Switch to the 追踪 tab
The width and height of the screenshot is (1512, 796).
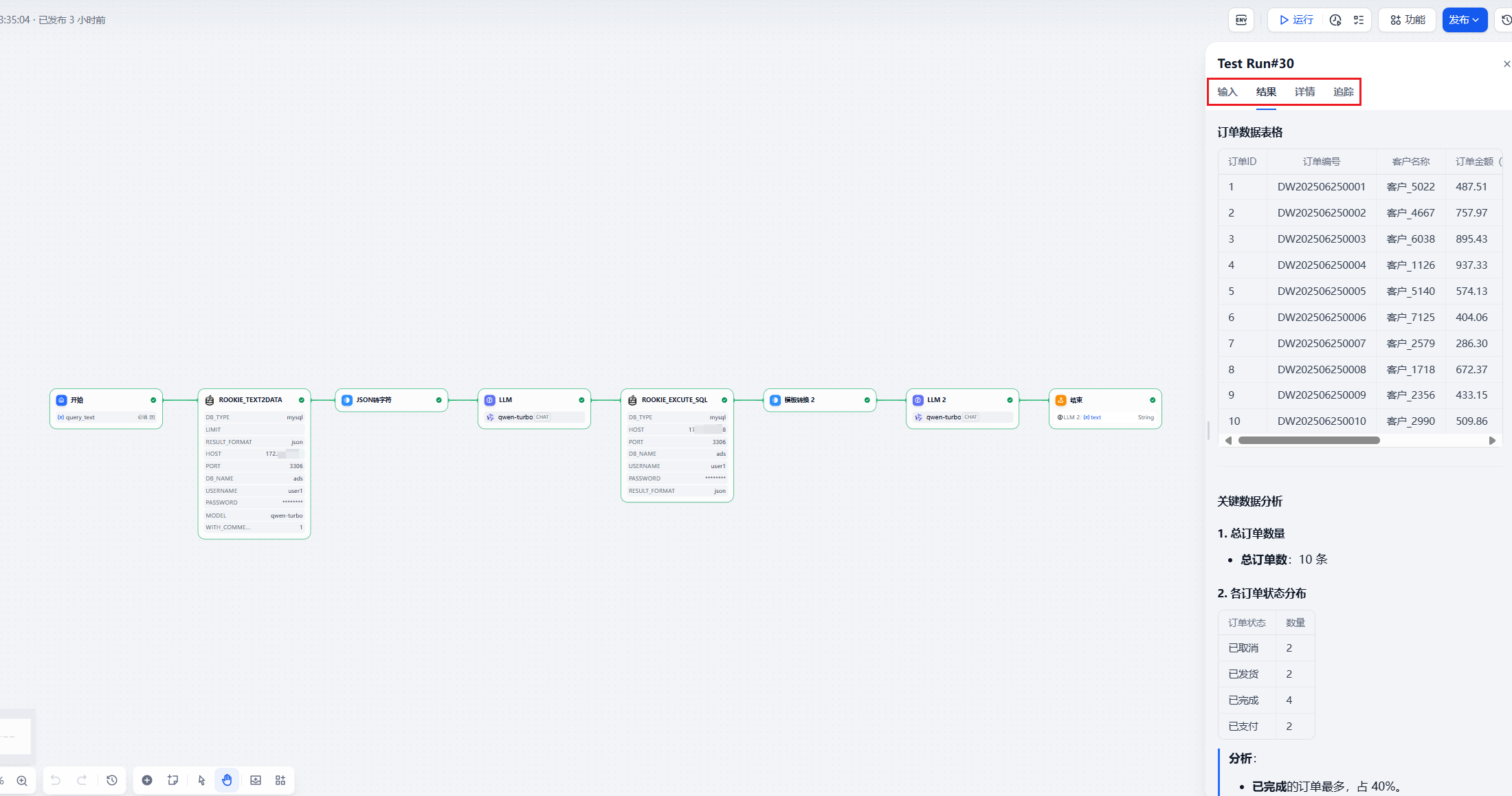(1343, 91)
